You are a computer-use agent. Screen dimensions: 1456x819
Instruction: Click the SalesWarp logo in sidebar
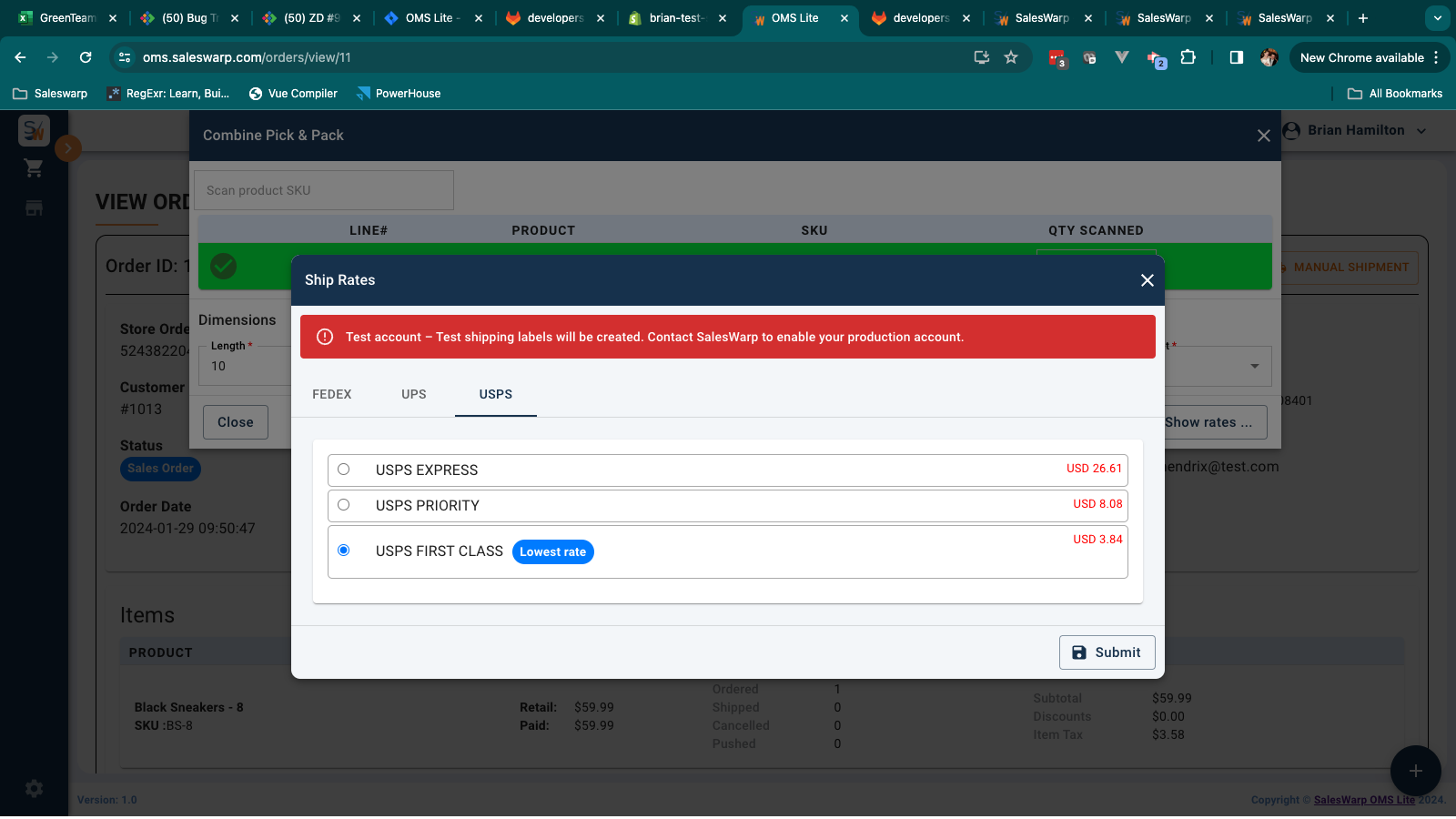(34, 131)
